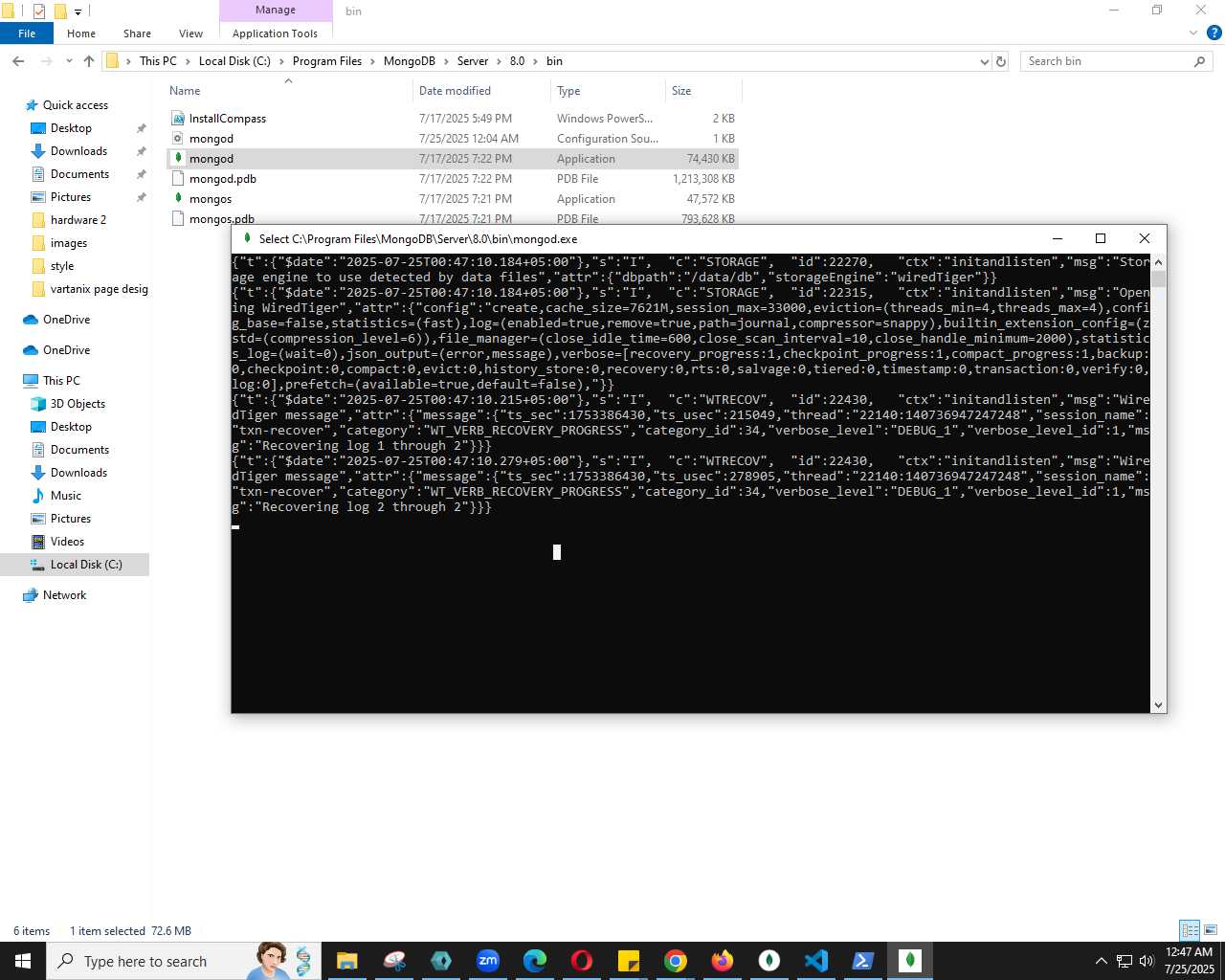Show hidden system tray icons

click(1101, 961)
